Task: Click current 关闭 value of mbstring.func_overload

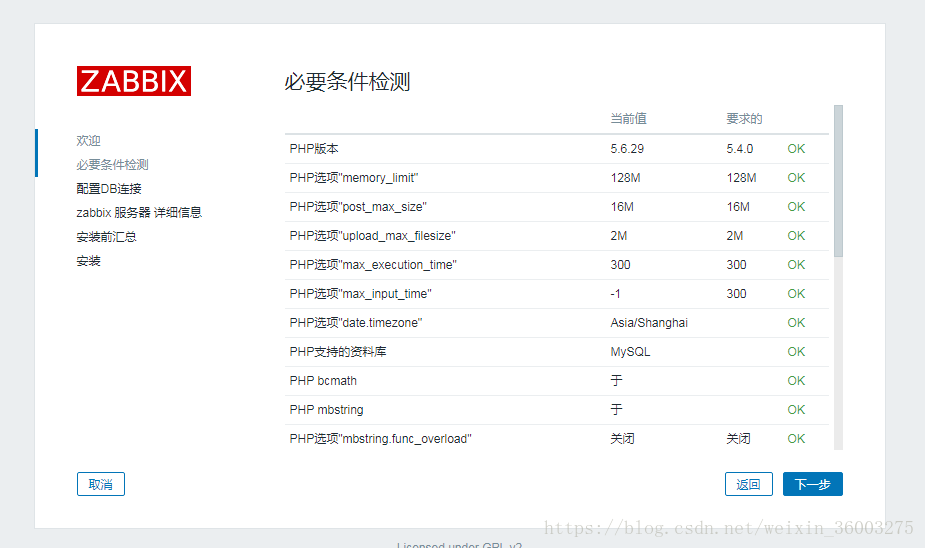Action: [622, 438]
